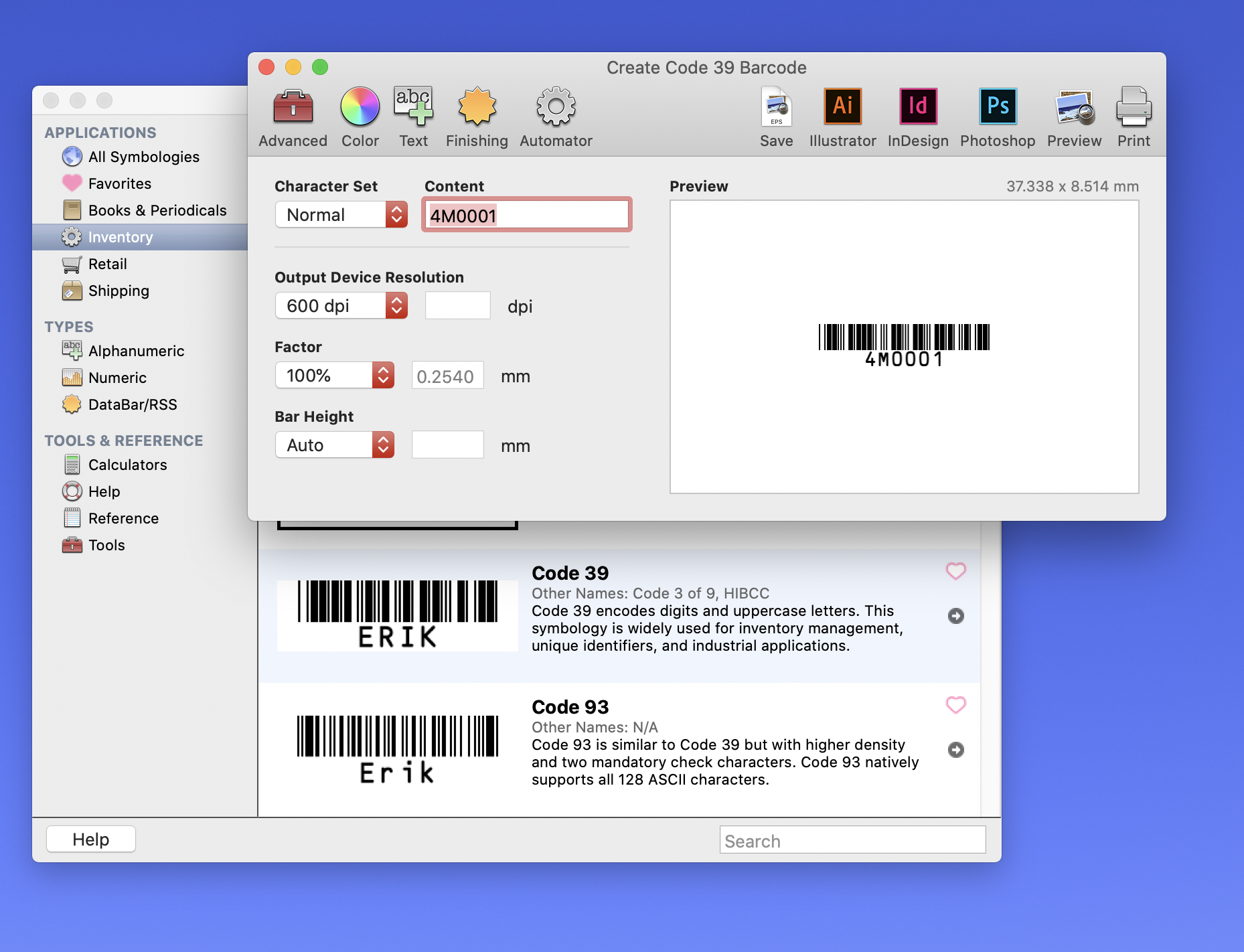Select the Code 39 ERIK thumbnail
Viewport: 1244px width, 952px height.
(x=397, y=615)
